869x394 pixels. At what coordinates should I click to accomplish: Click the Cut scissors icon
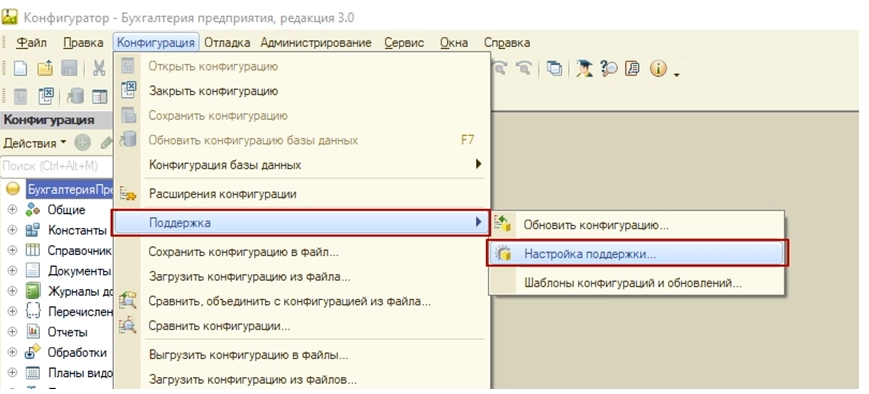coord(99,68)
